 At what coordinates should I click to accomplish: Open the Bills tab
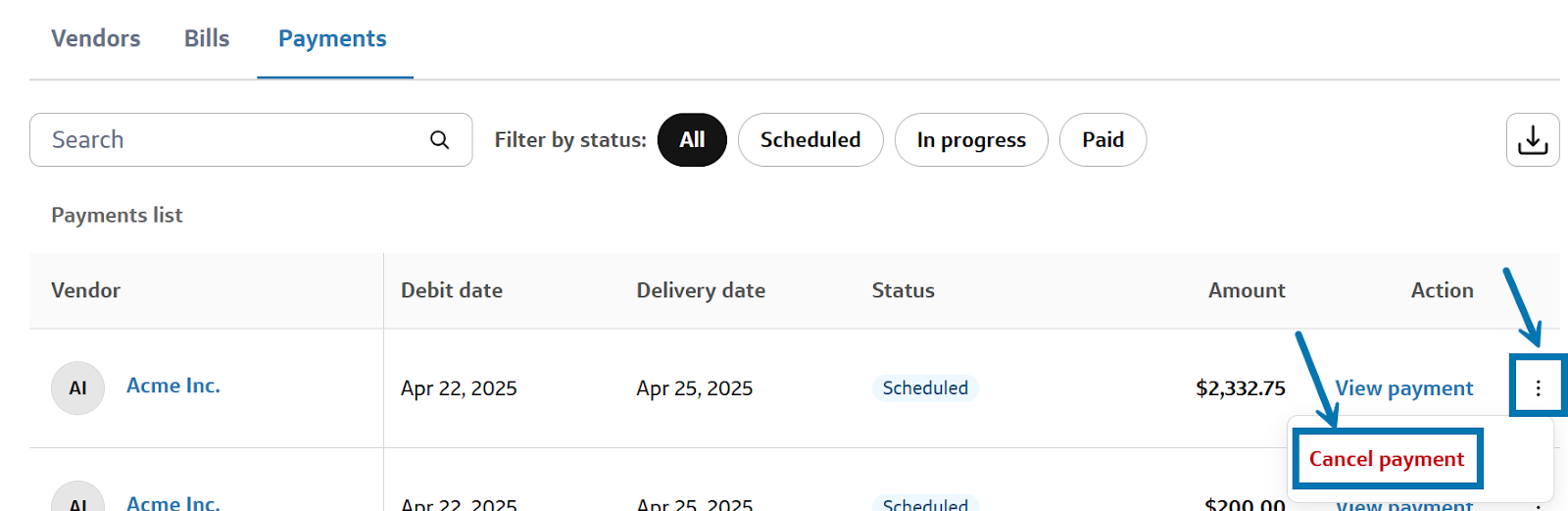coord(207,38)
